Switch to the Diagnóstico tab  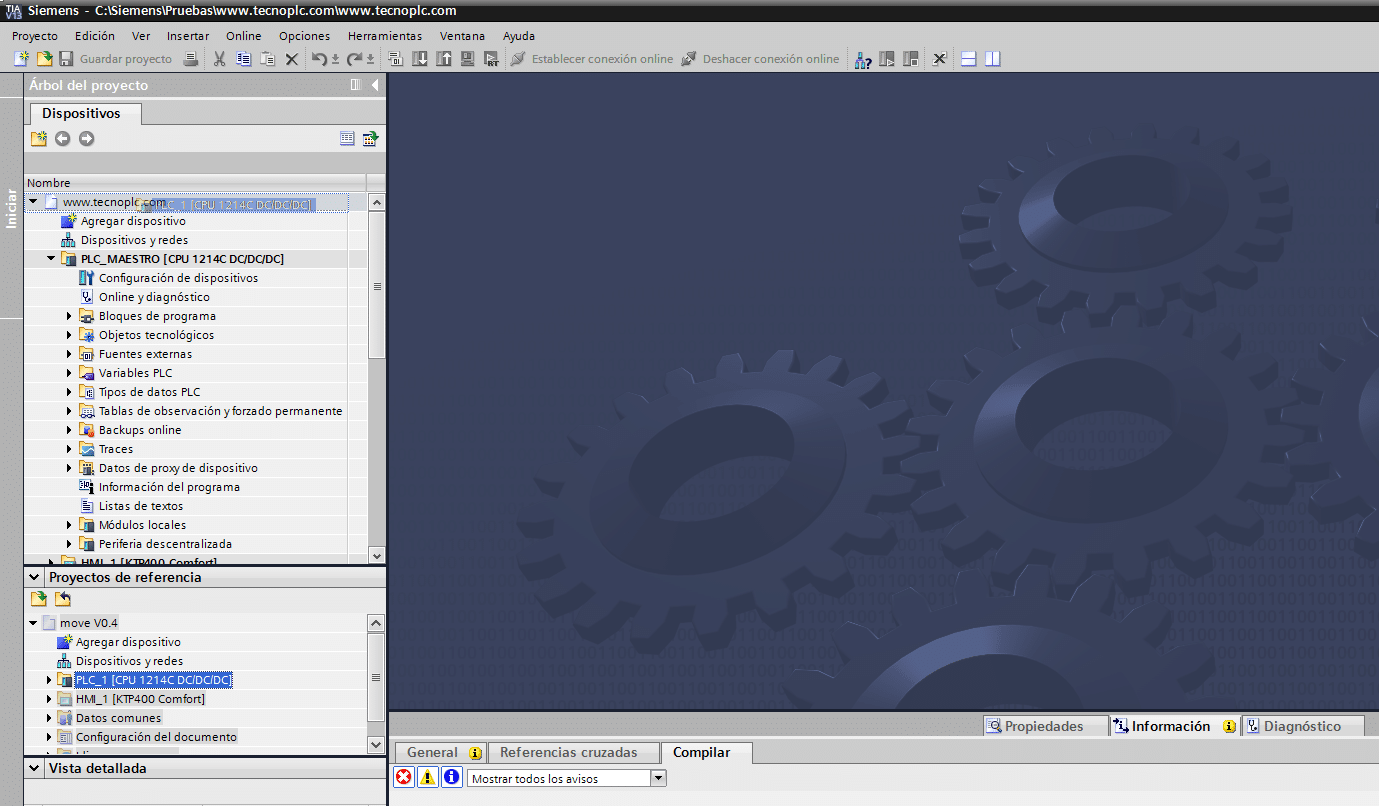[1304, 726]
